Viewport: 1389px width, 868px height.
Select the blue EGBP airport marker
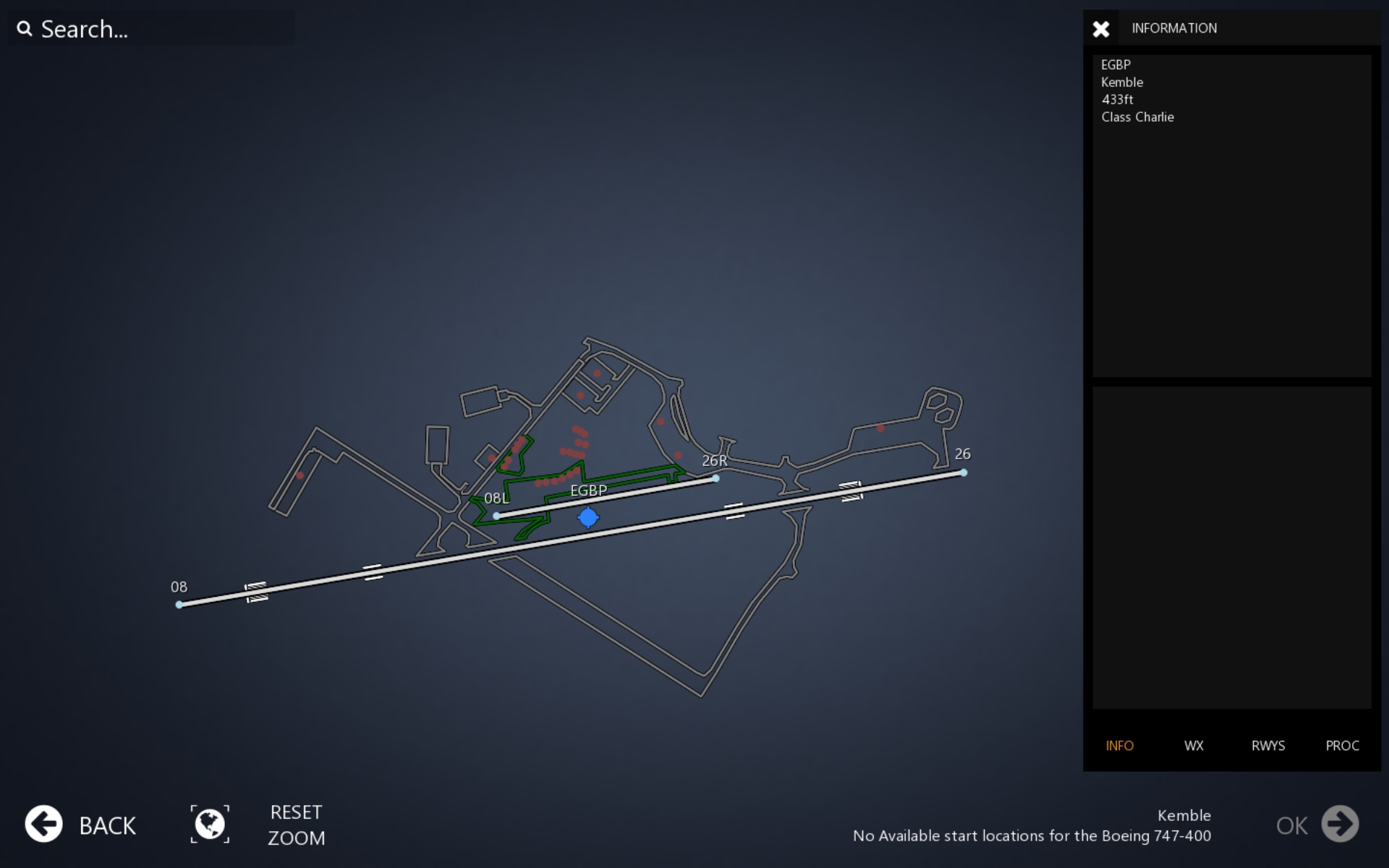click(x=588, y=517)
